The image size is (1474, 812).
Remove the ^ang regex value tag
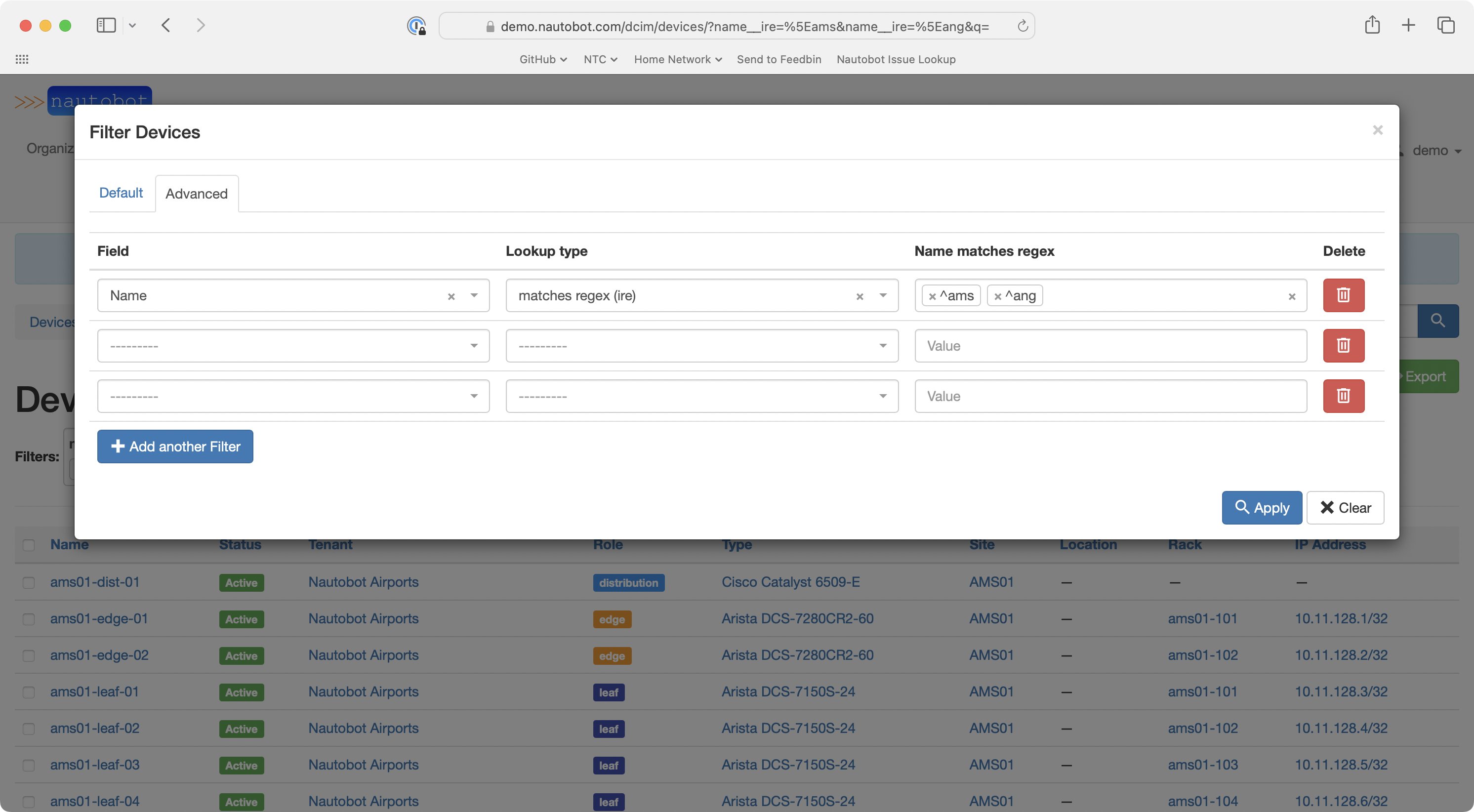(997, 296)
